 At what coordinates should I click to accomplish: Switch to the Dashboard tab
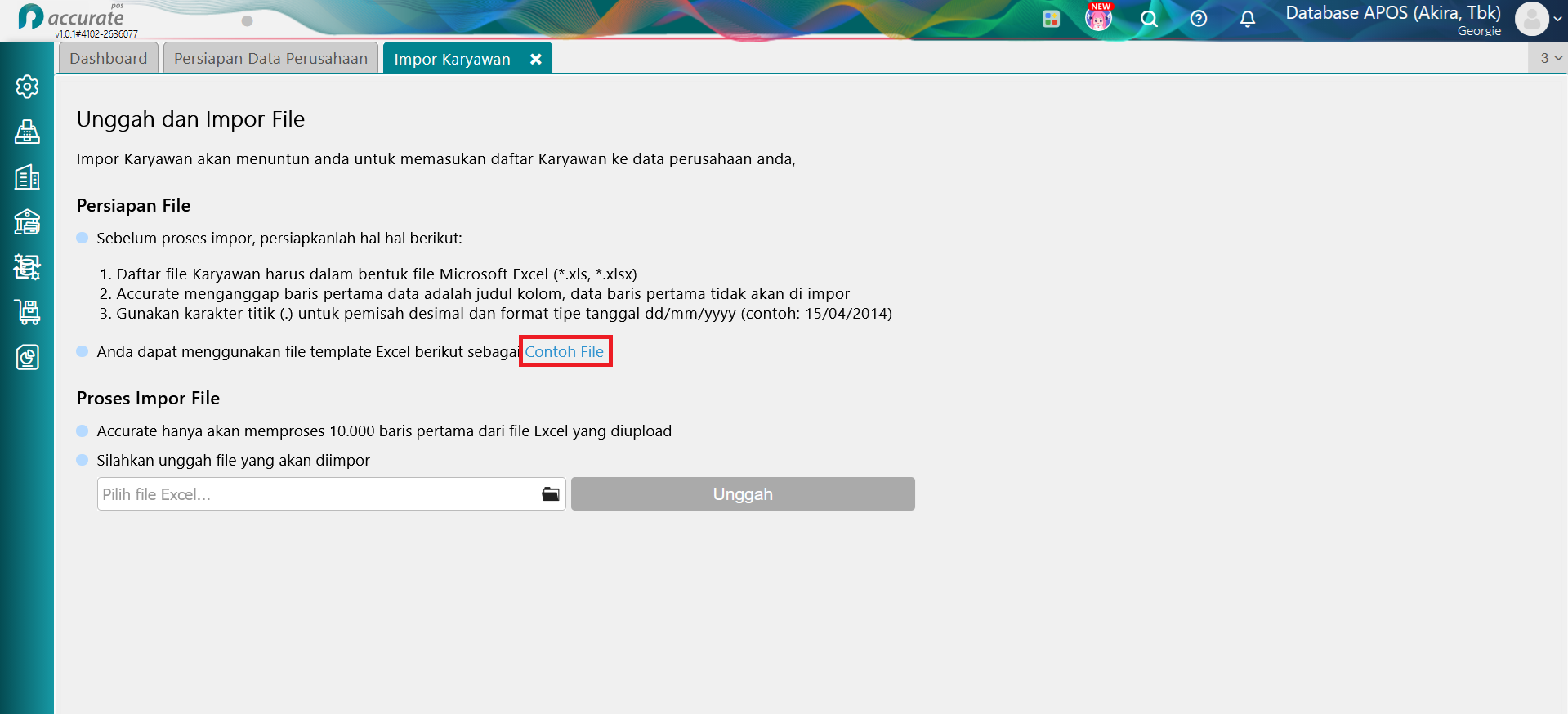tap(109, 58)
